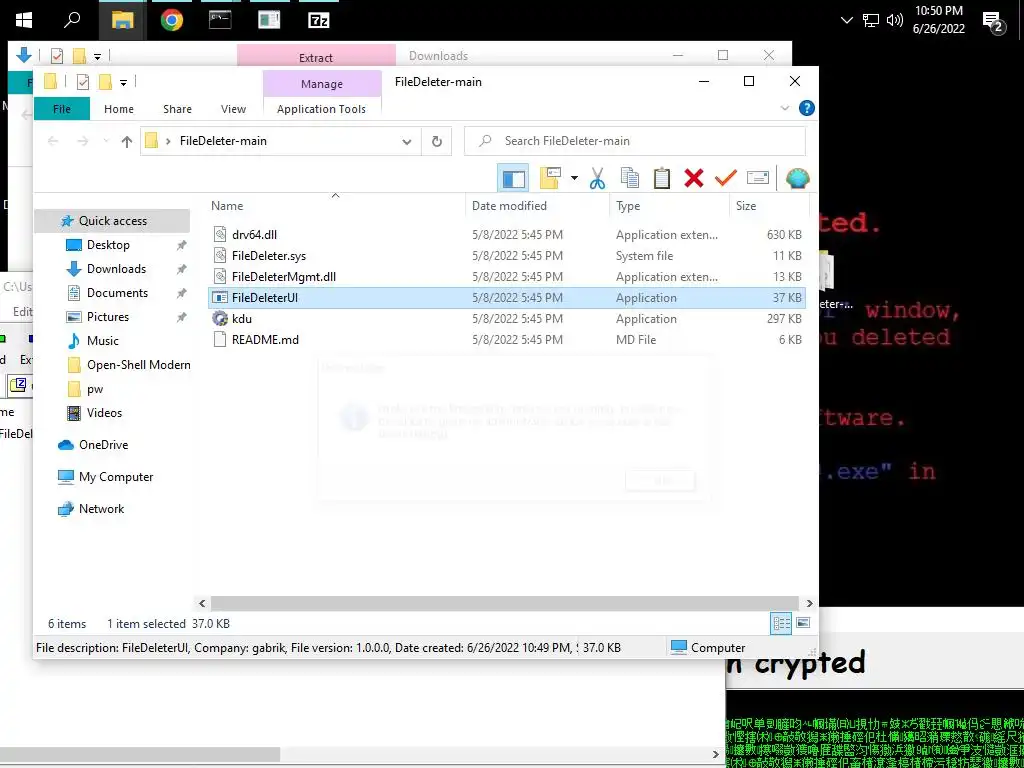
Task: Select the FileDeleter.sys file
Action: tap(507, 255)
